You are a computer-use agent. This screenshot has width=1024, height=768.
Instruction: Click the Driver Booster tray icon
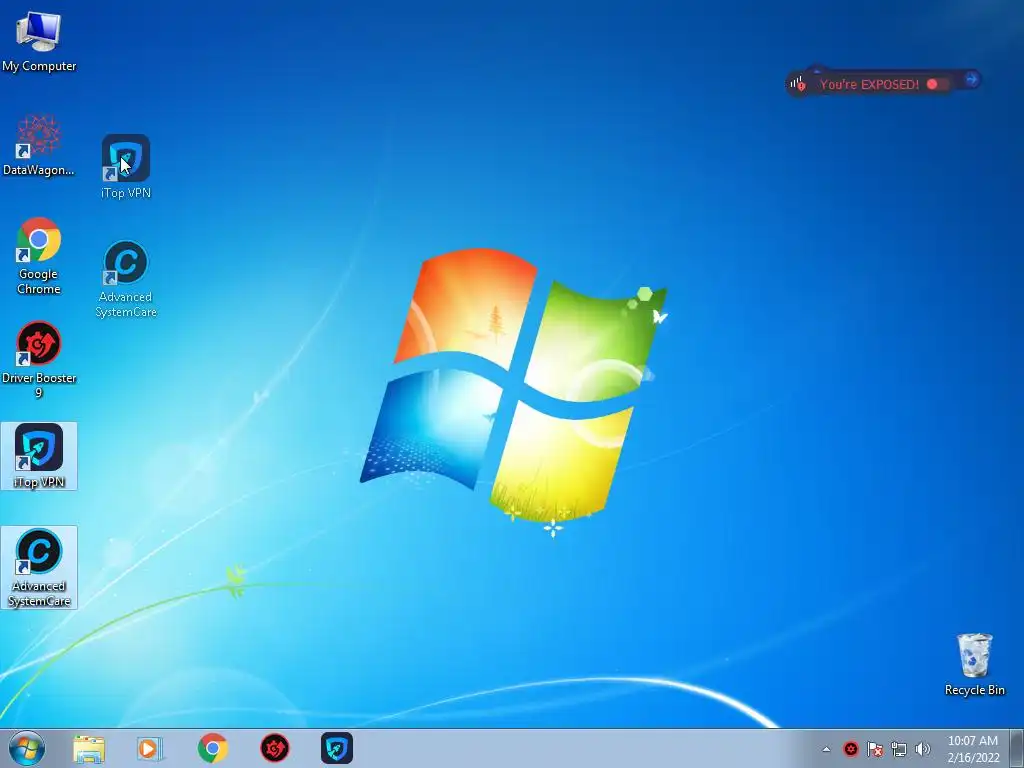click(x=850, y=749)
